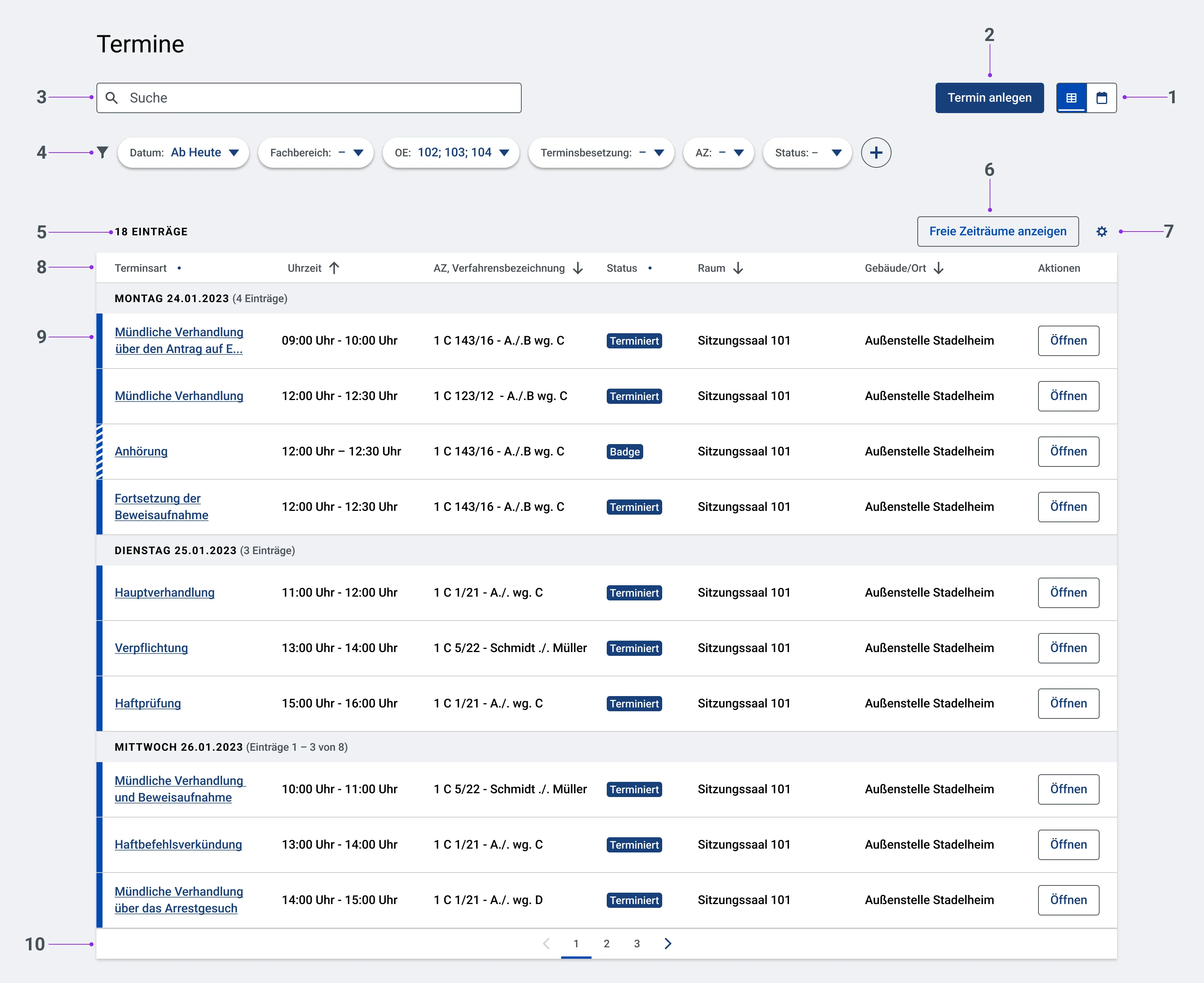The height and width of the screenshot is (983, 1204).
Task: Open the OE filter dropdown
Action: tap(451, 153)
